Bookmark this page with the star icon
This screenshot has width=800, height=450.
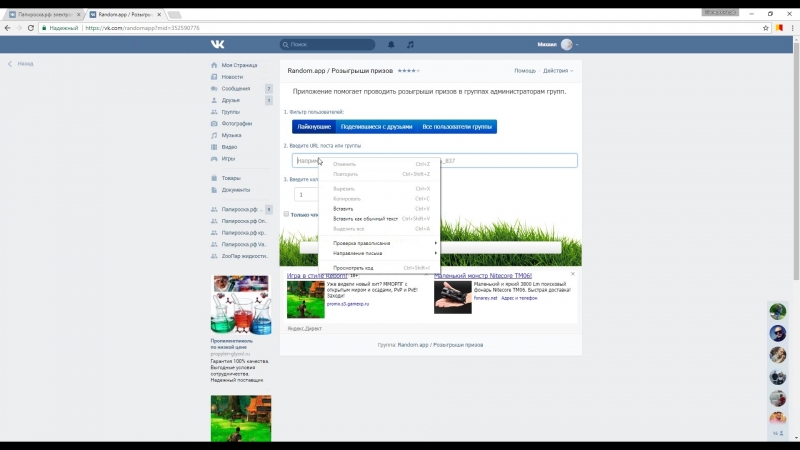tap(766, 28)
